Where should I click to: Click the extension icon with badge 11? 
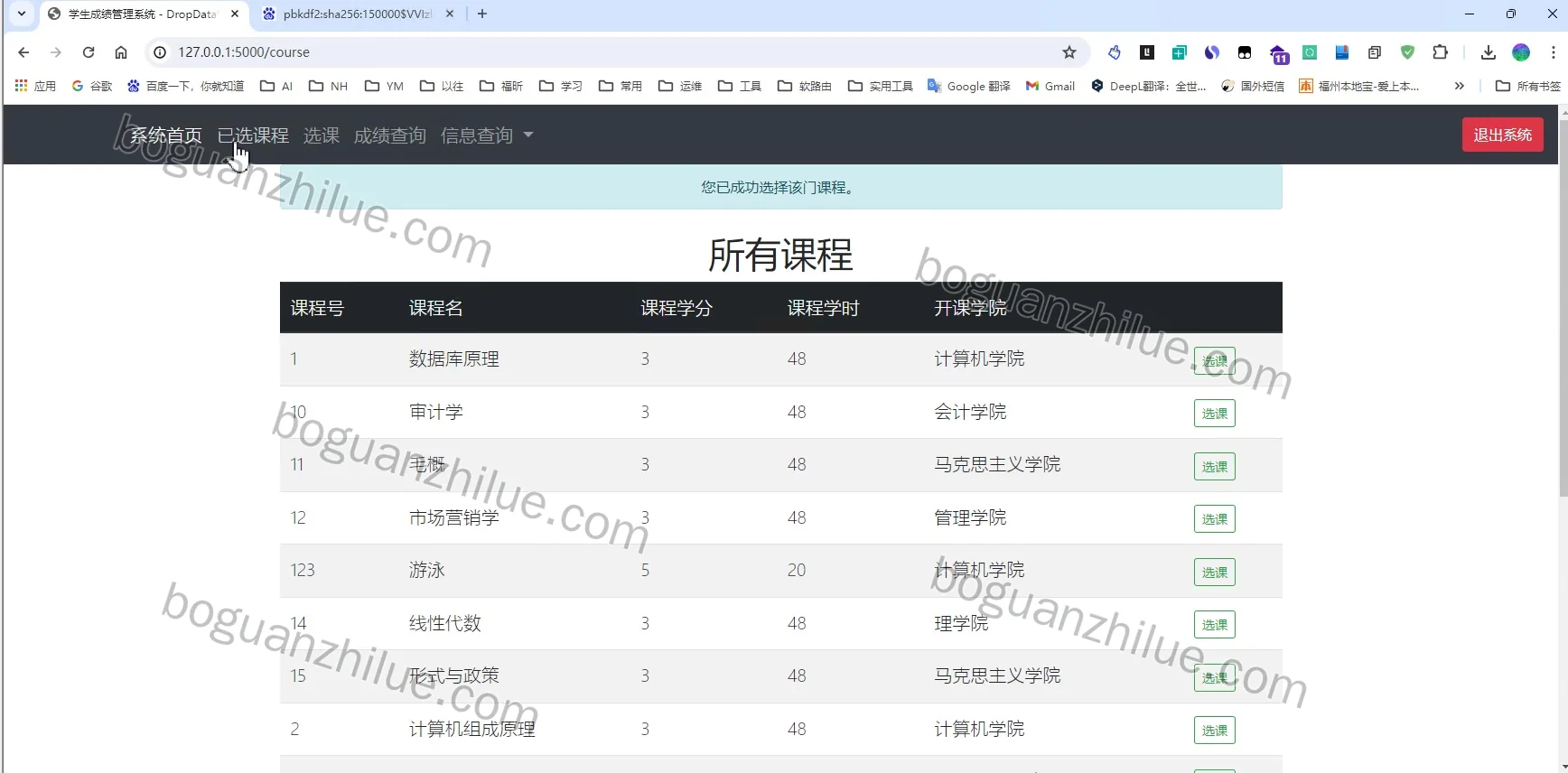pos(1278,53)
